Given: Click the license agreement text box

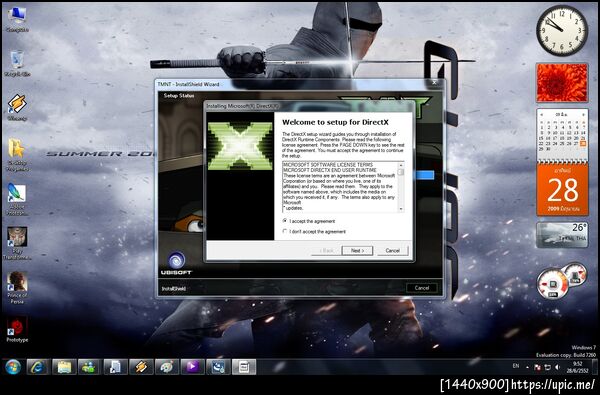Looking at the screenshot, I should pyautogui.click(x=343, y=186).
